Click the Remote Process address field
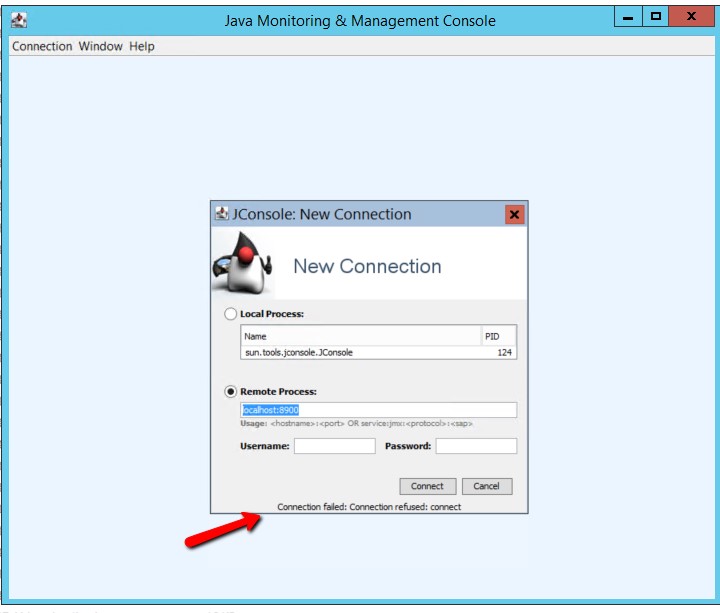Screen dimensions: 720x613 pyautogui.click(x=378, y=410)
